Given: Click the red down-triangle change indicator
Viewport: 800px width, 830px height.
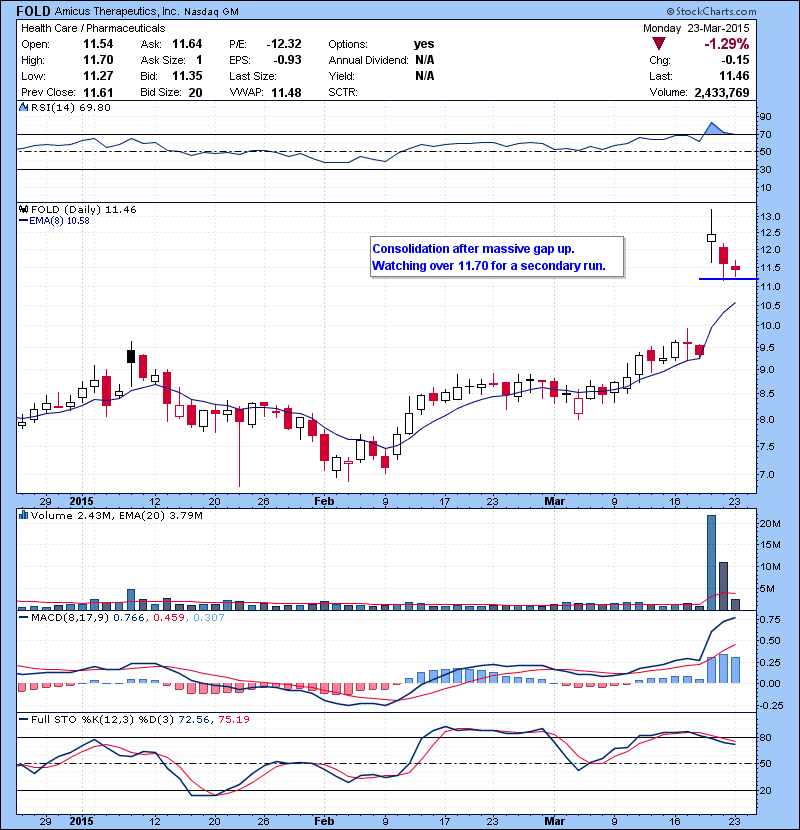Looking at the screenshot, I should [x=659, y=44].
